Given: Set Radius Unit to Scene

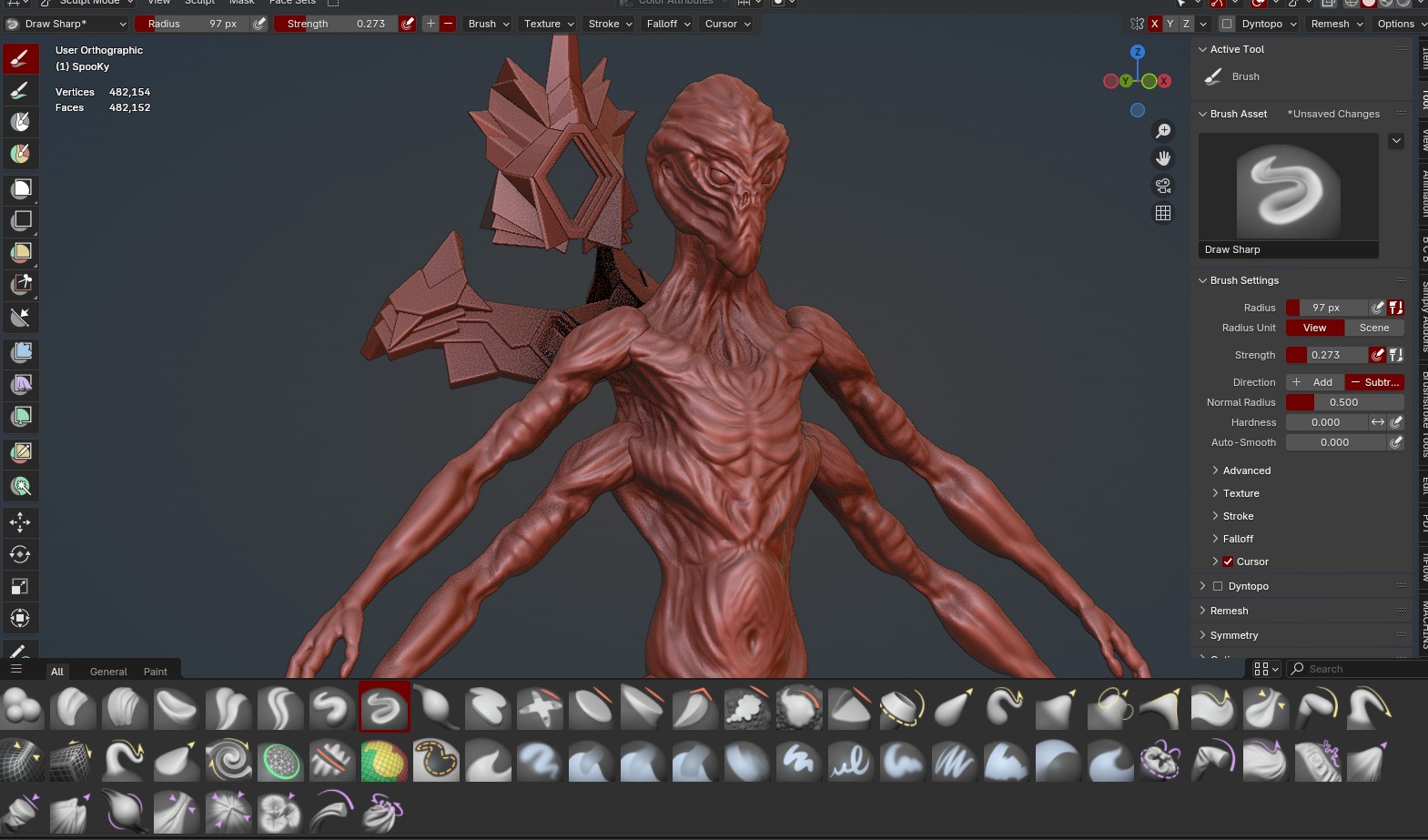Looking at the screenshot, I should coord(1374,328).
